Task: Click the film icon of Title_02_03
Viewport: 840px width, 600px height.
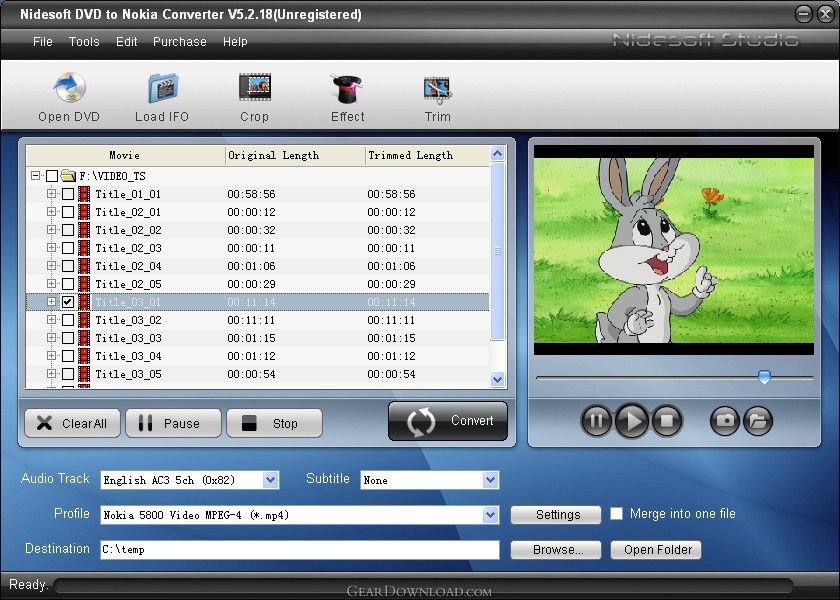Action: point(84,248)
